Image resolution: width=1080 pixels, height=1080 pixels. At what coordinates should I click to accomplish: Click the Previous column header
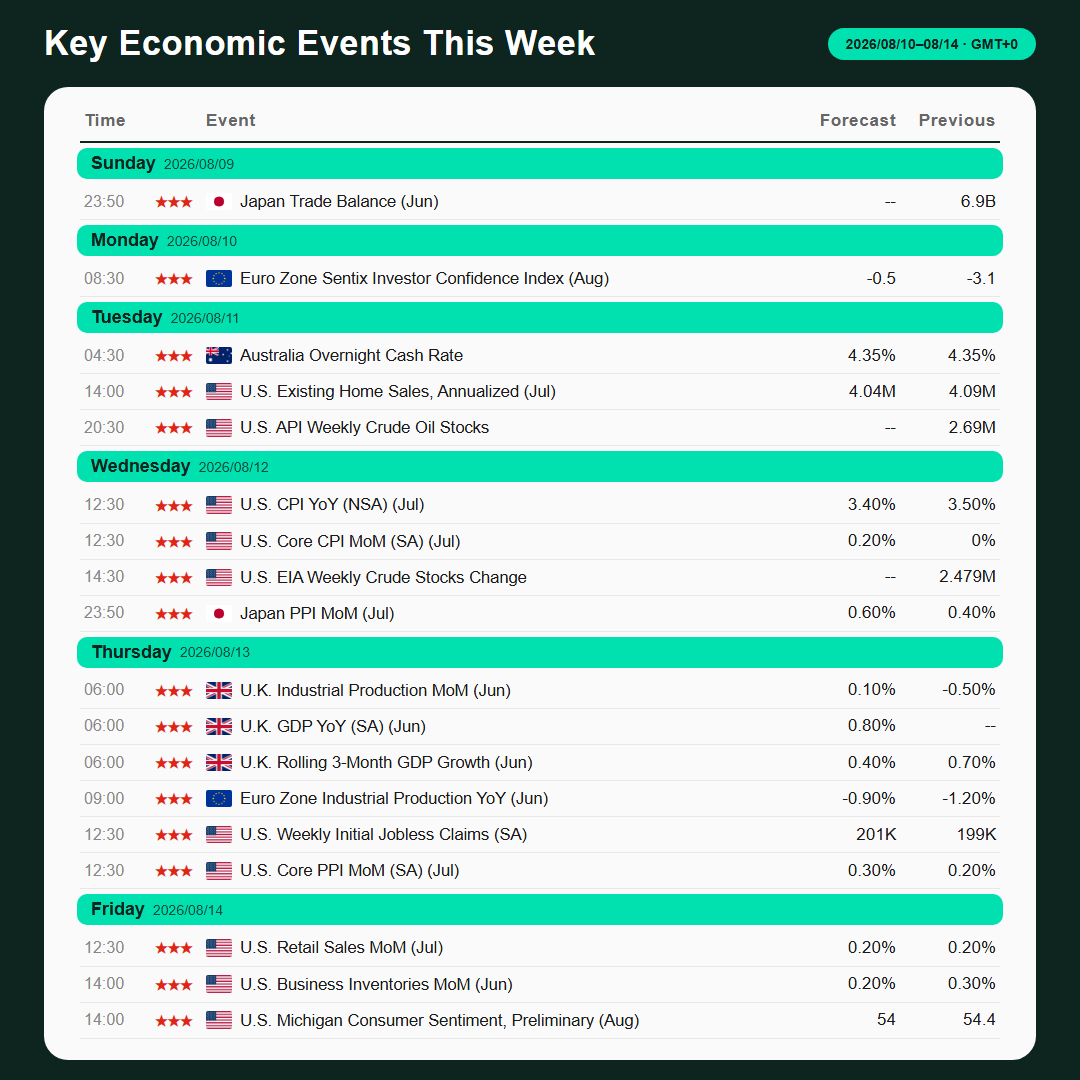click(957, 121)
